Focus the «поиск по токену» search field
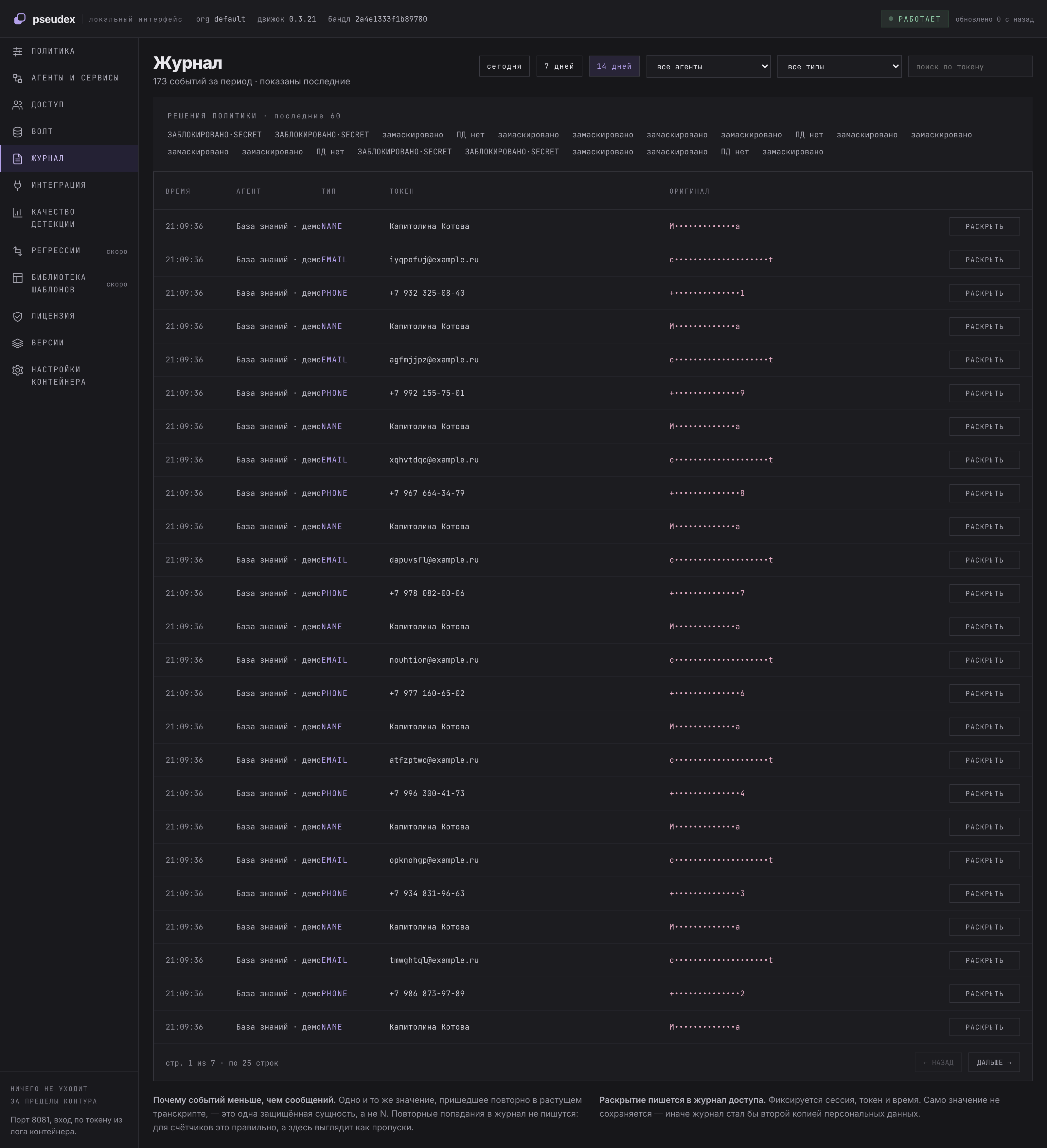This screenshot has height=1148, width=1047. 969,67
